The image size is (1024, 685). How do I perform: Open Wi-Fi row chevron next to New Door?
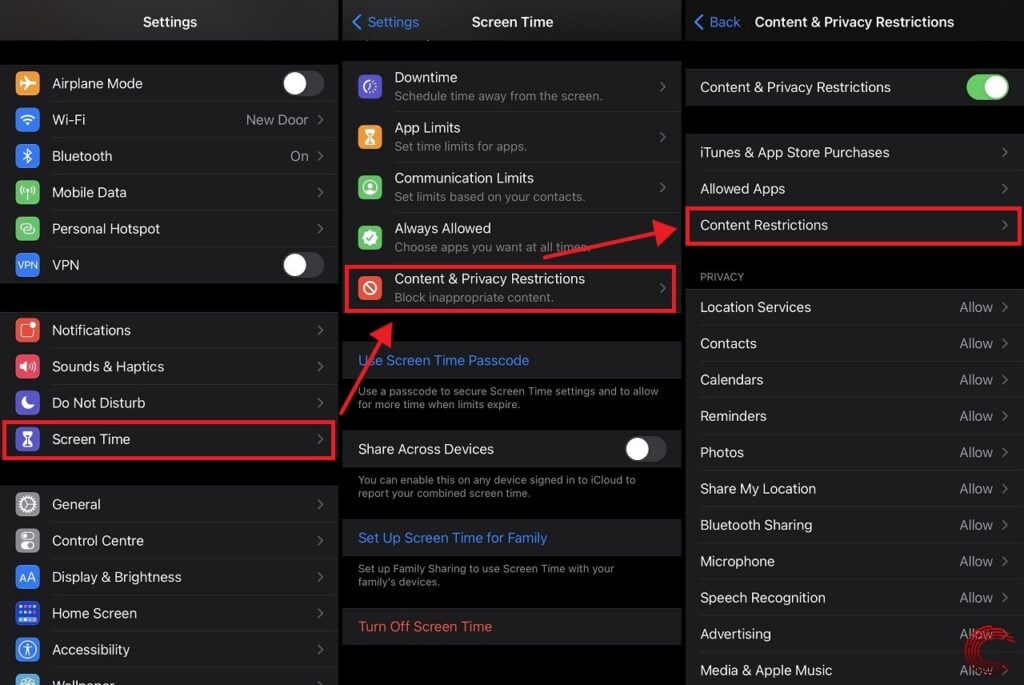[321, 120]
